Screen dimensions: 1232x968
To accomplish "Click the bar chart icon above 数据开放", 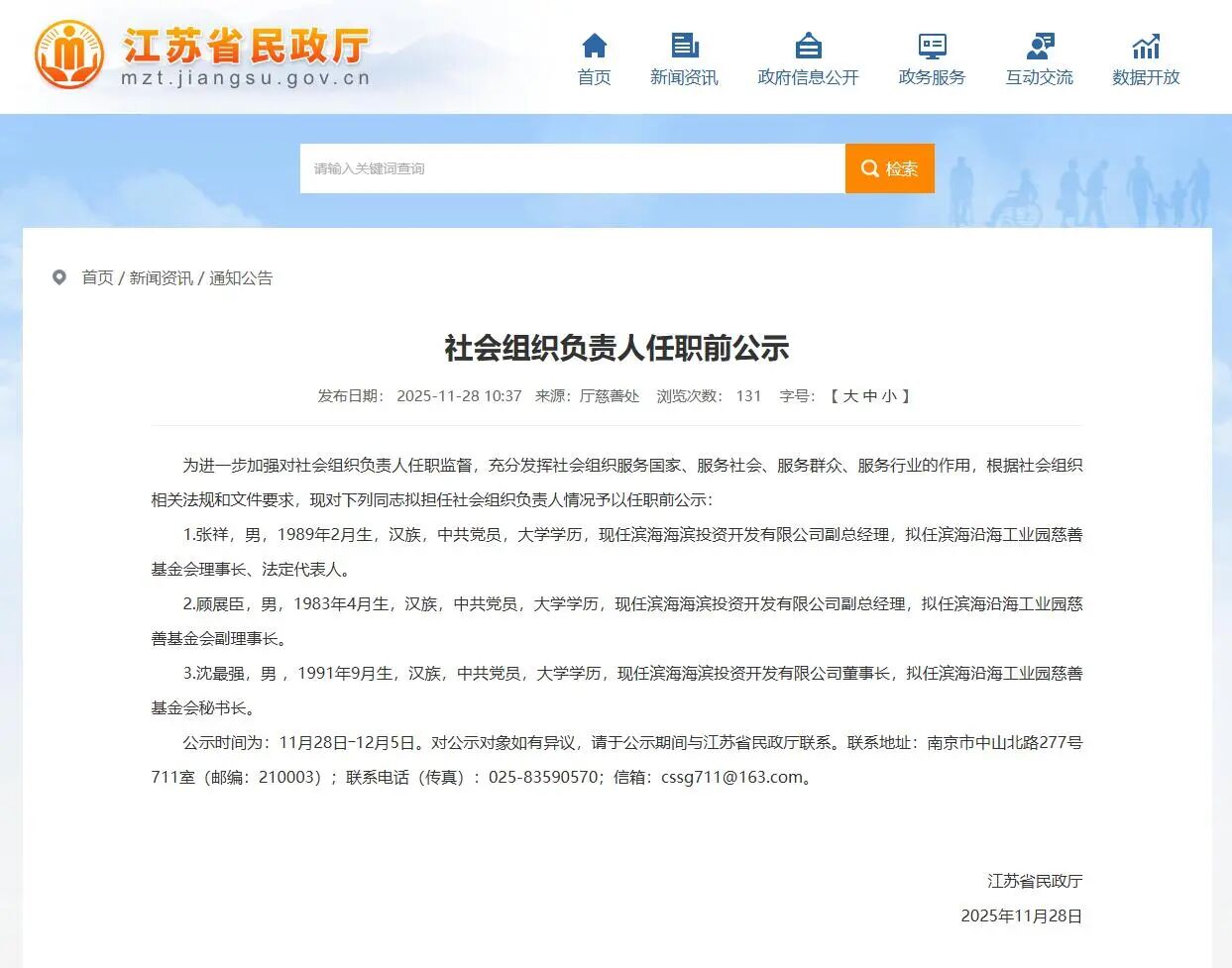I will pyautogui.click(x=1146, y=46).
